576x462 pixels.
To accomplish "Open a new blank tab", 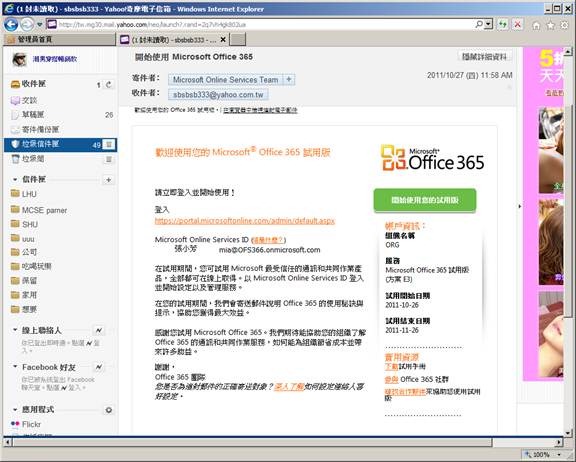I will point(238,39).
